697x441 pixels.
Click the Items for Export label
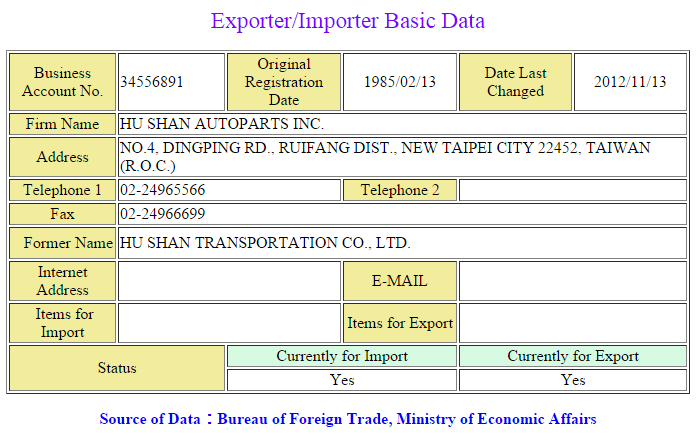[x=400, y=323]
